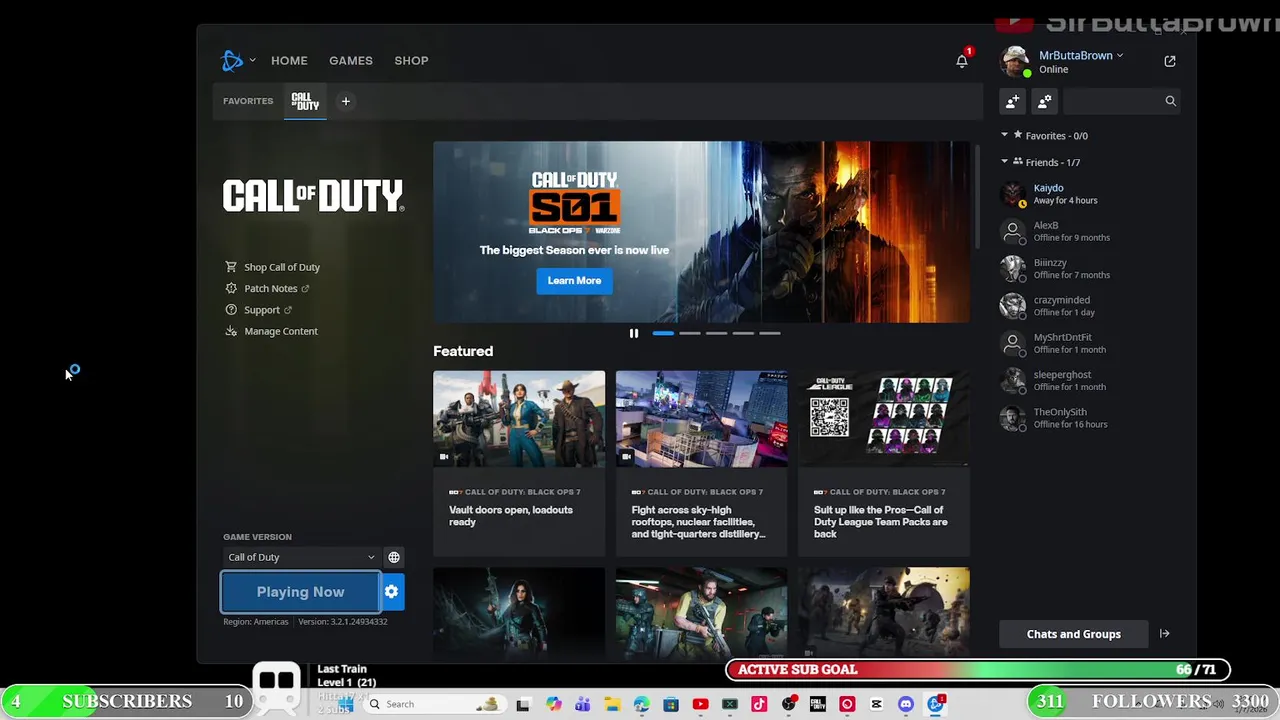Screen dimensions: 1280x720
Task: Open Microsoft Edge from taskbar
Action: pyautogui.click(x=641, y=704)
